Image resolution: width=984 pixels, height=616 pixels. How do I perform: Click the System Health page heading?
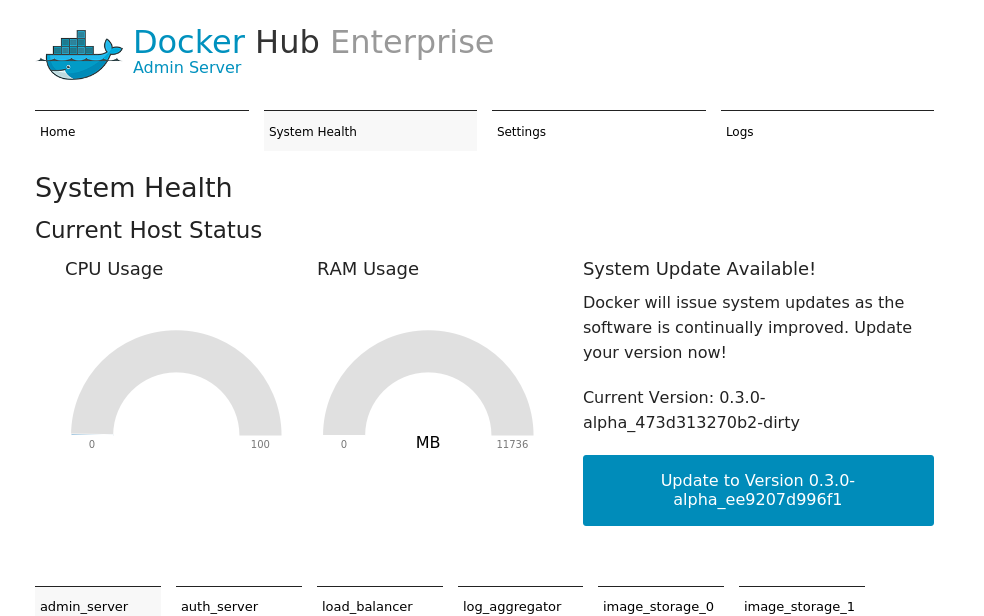[134, 188]
